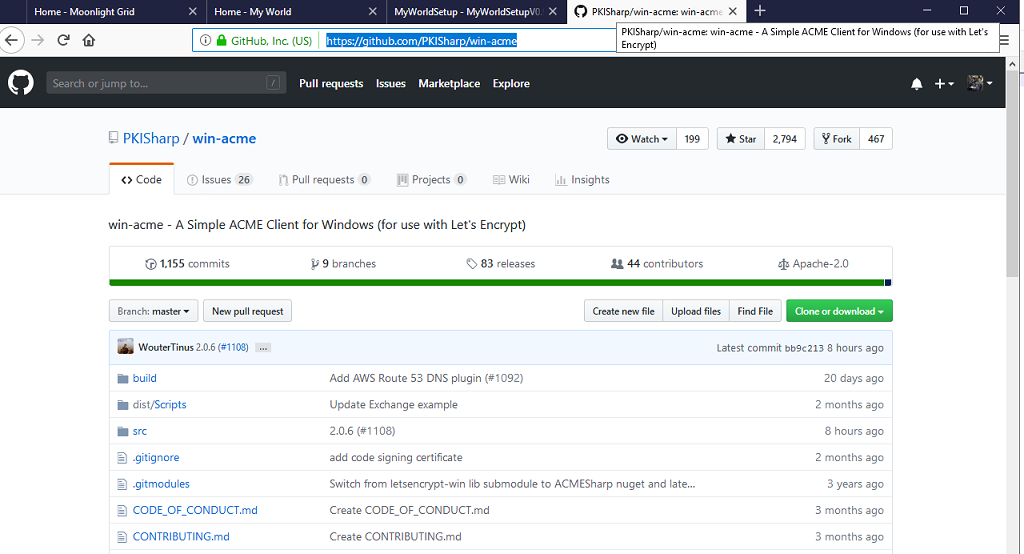Open the win-acme repository link
The image size is (1024, 554).
[x=224, y=138]
